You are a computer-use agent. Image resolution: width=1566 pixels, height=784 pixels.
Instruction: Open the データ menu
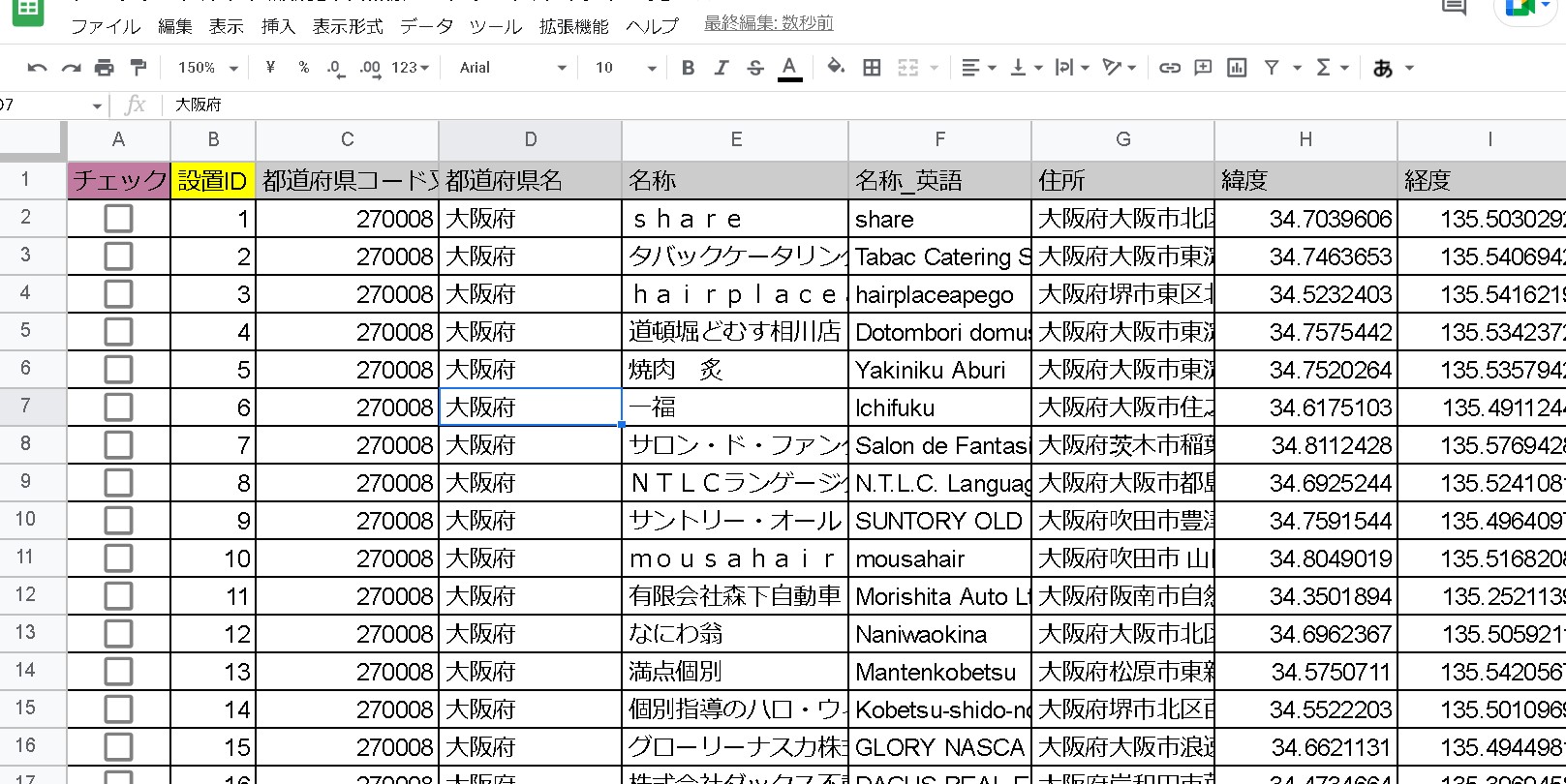(427, 26)
